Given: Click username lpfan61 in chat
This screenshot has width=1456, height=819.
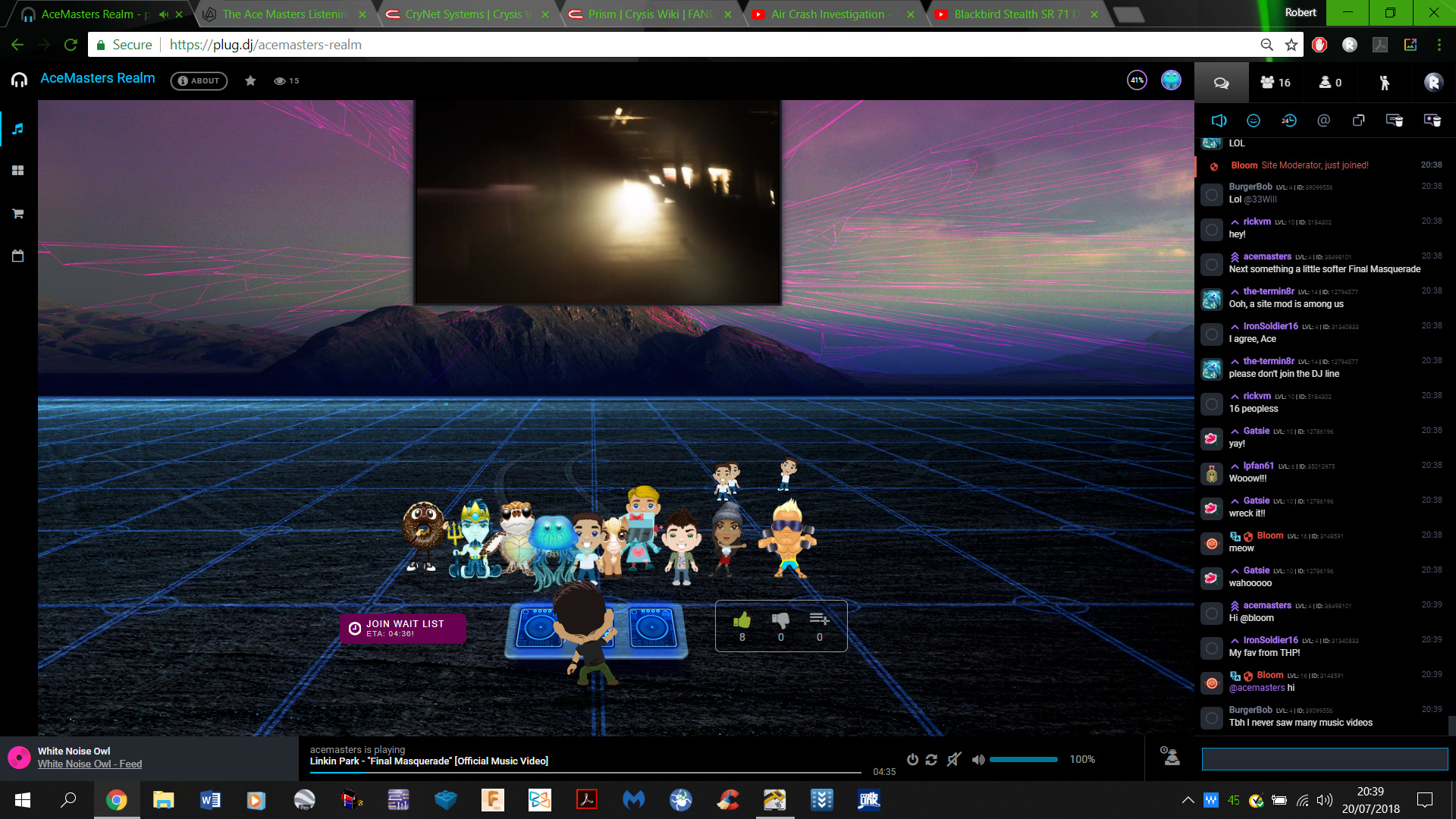Looking at the screenshot, I should click(1258, 466).
